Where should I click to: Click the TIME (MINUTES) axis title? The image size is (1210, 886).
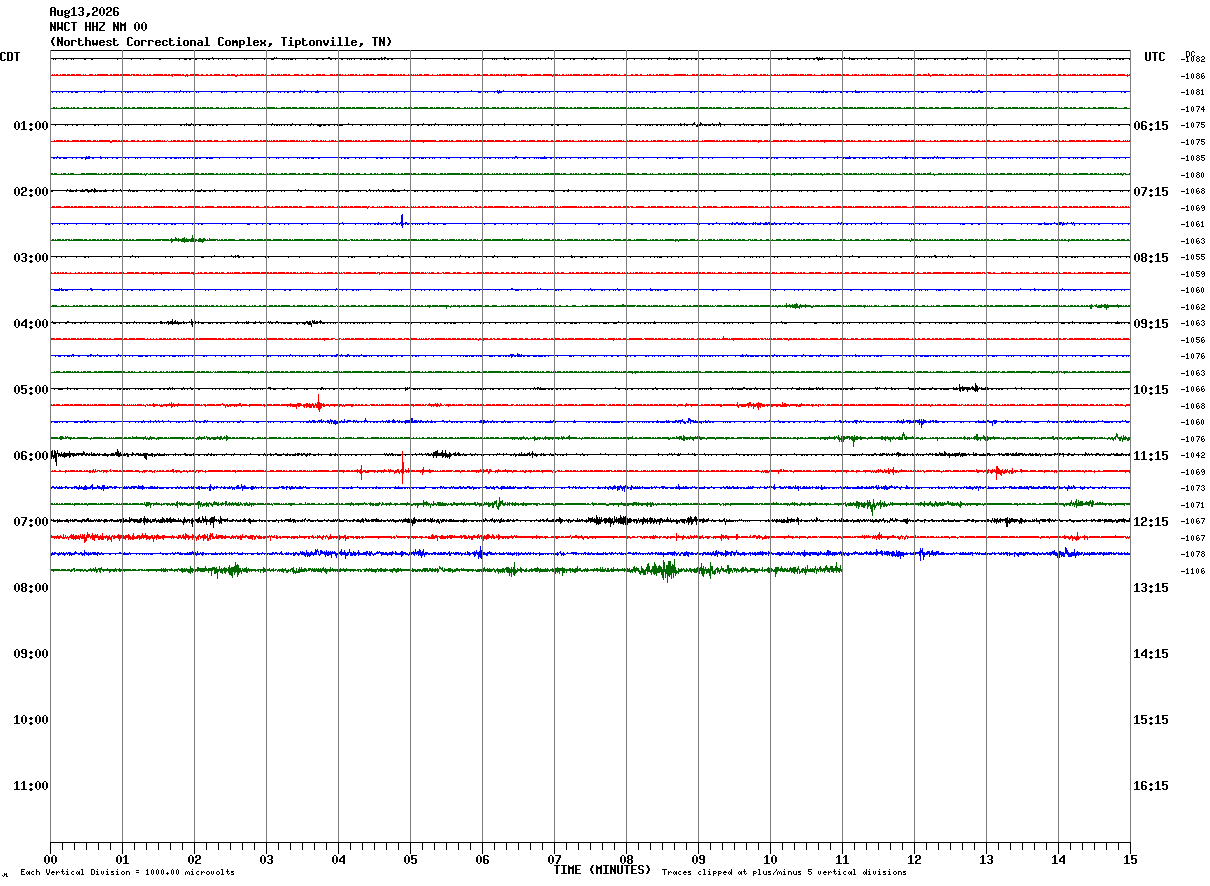(x=602, y=870)
